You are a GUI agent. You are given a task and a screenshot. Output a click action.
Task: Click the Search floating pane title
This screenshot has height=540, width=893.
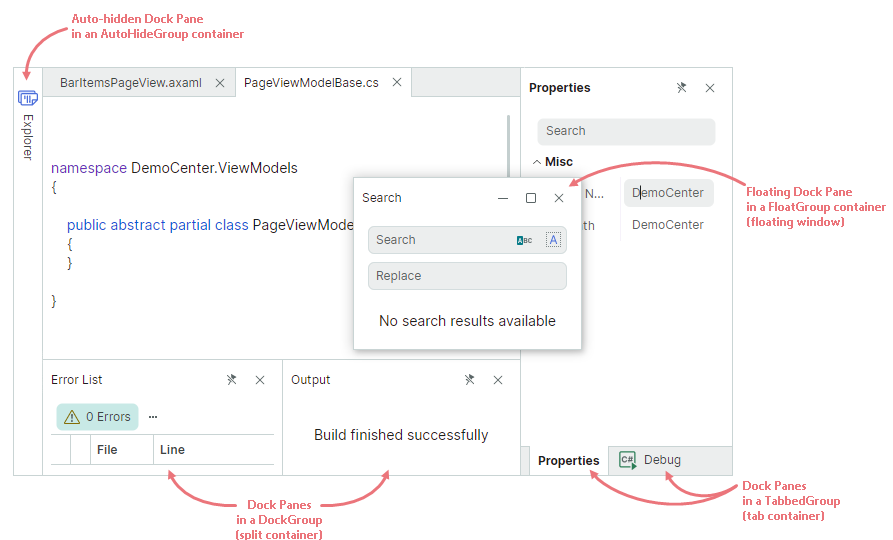click(x=382, y=198)
